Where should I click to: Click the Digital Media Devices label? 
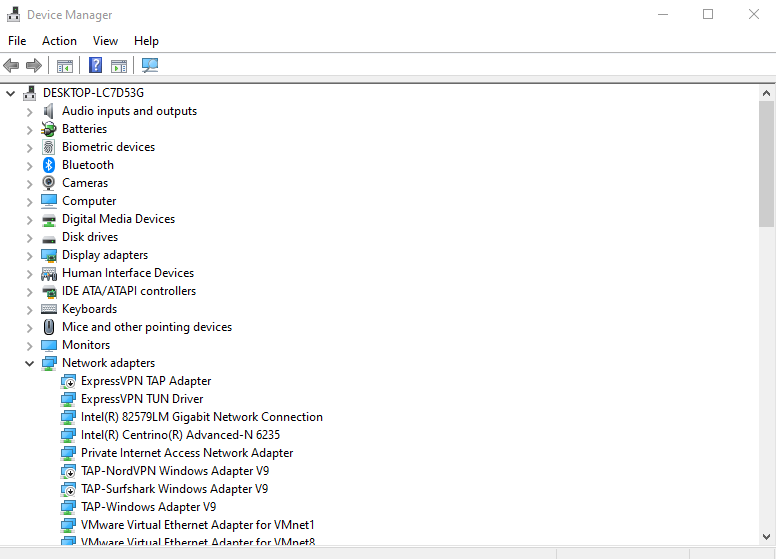[118, 219]
